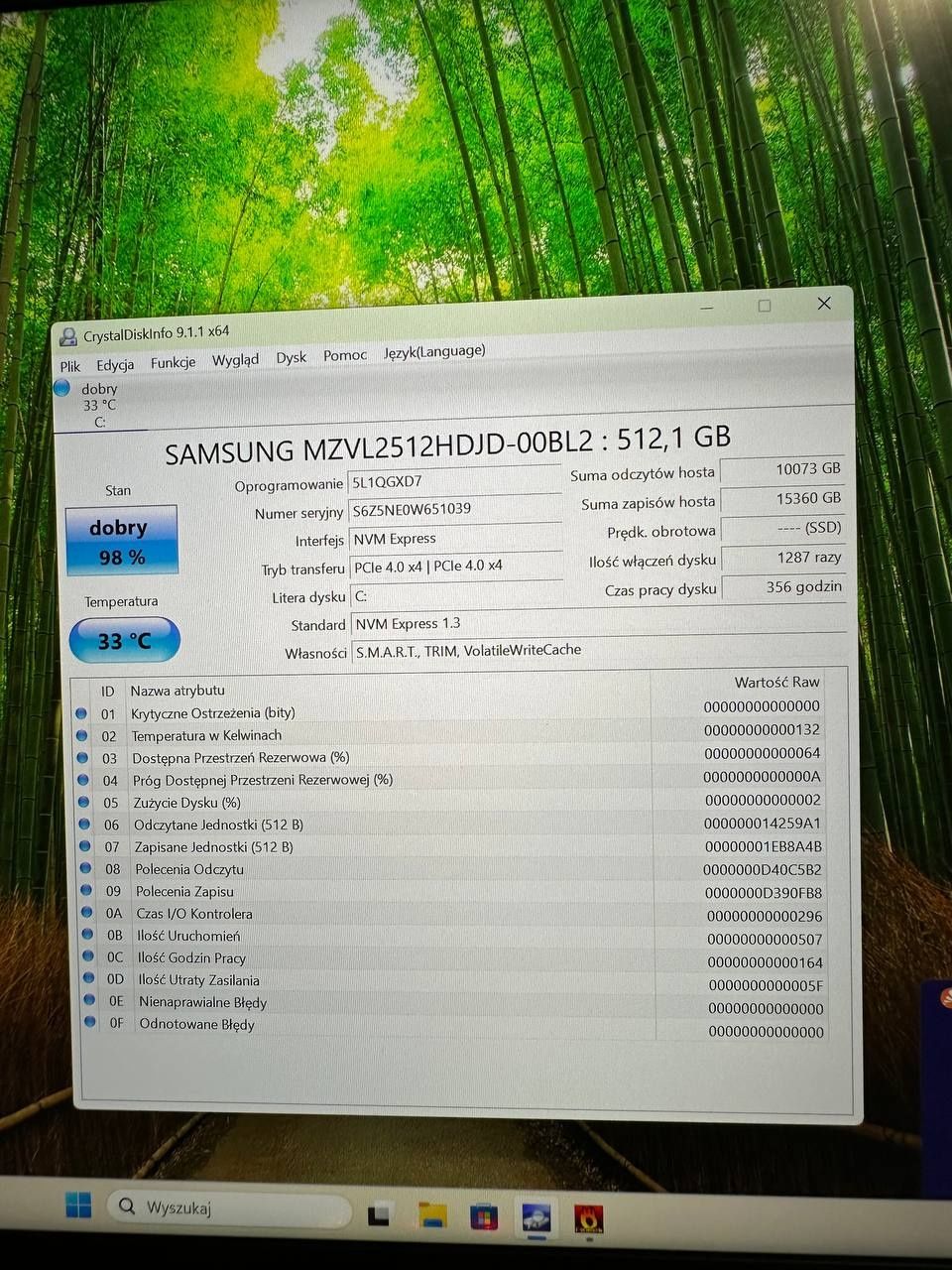The width and height of the screenshot is (952, 1270).
Task: Click raw value 0000000D40C5B2
Action: pos(763,870)
